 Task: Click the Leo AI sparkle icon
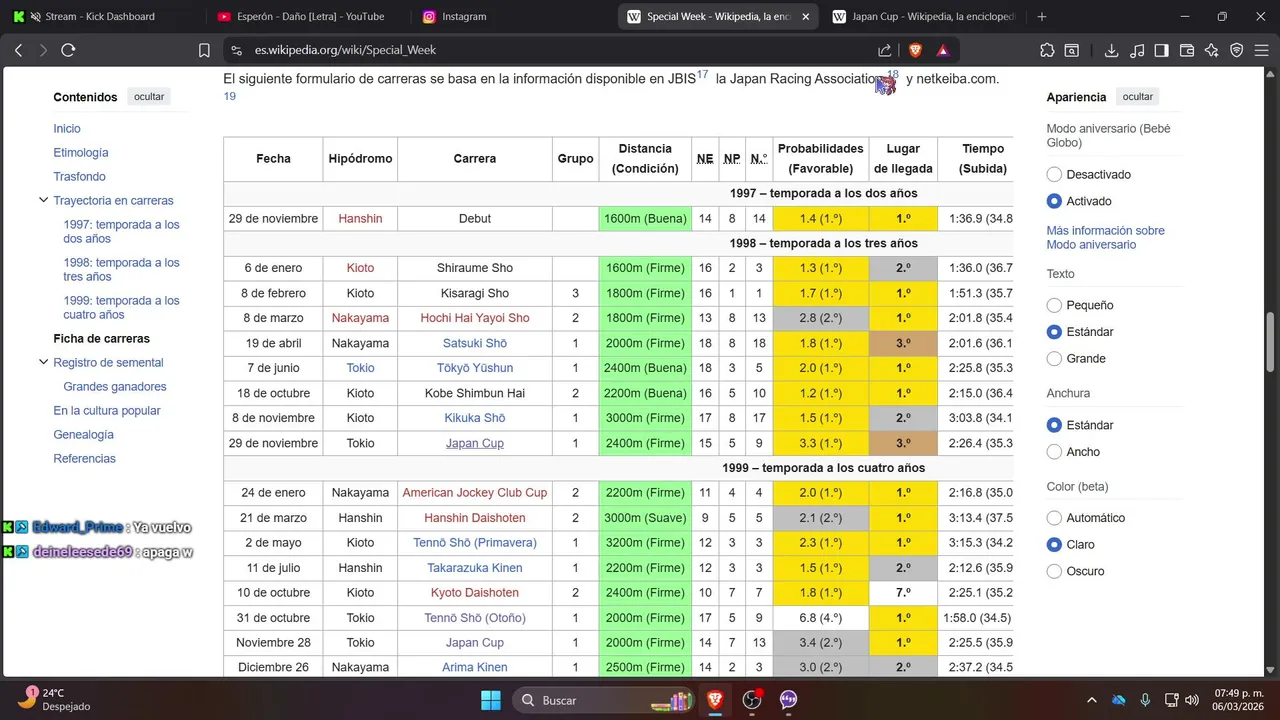[1212, 50]
